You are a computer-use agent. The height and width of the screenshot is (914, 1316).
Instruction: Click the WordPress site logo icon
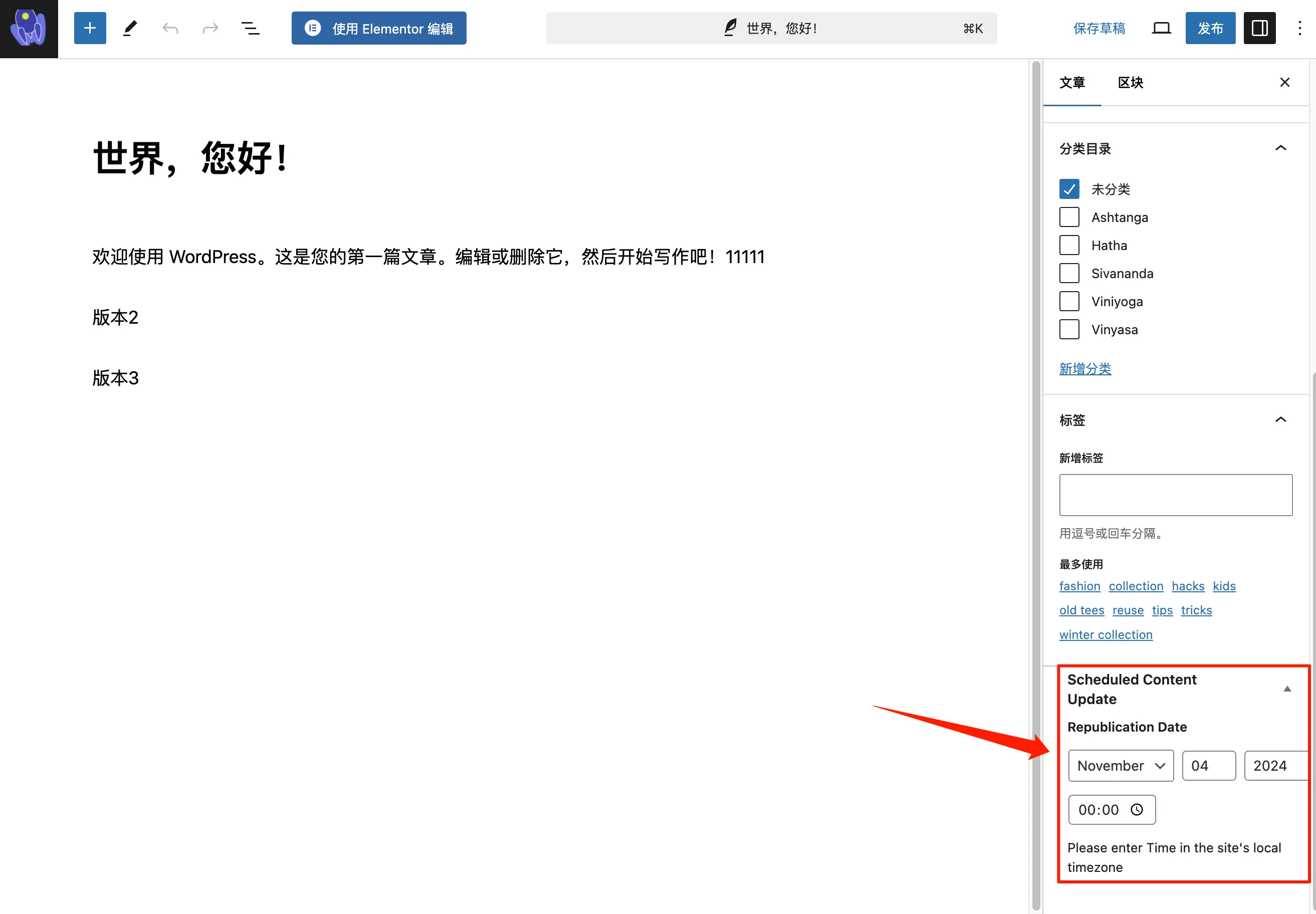29,29
